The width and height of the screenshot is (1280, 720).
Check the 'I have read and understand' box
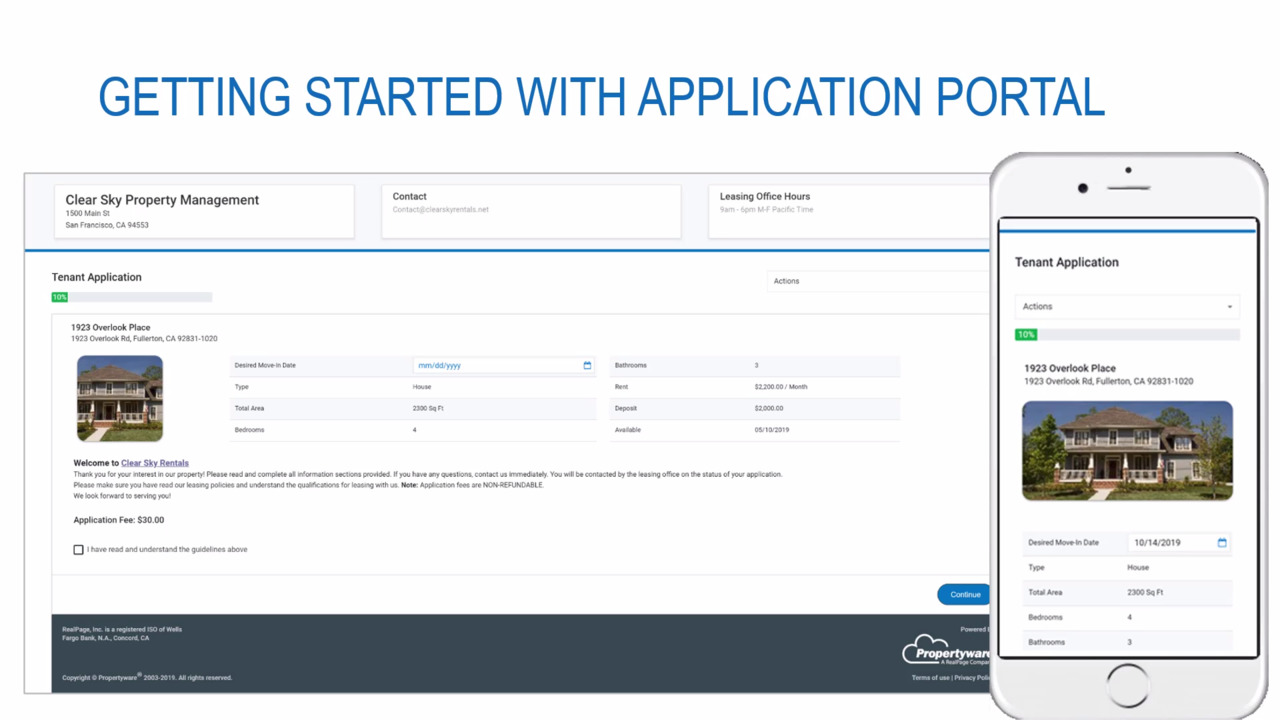tap(78, 550)
